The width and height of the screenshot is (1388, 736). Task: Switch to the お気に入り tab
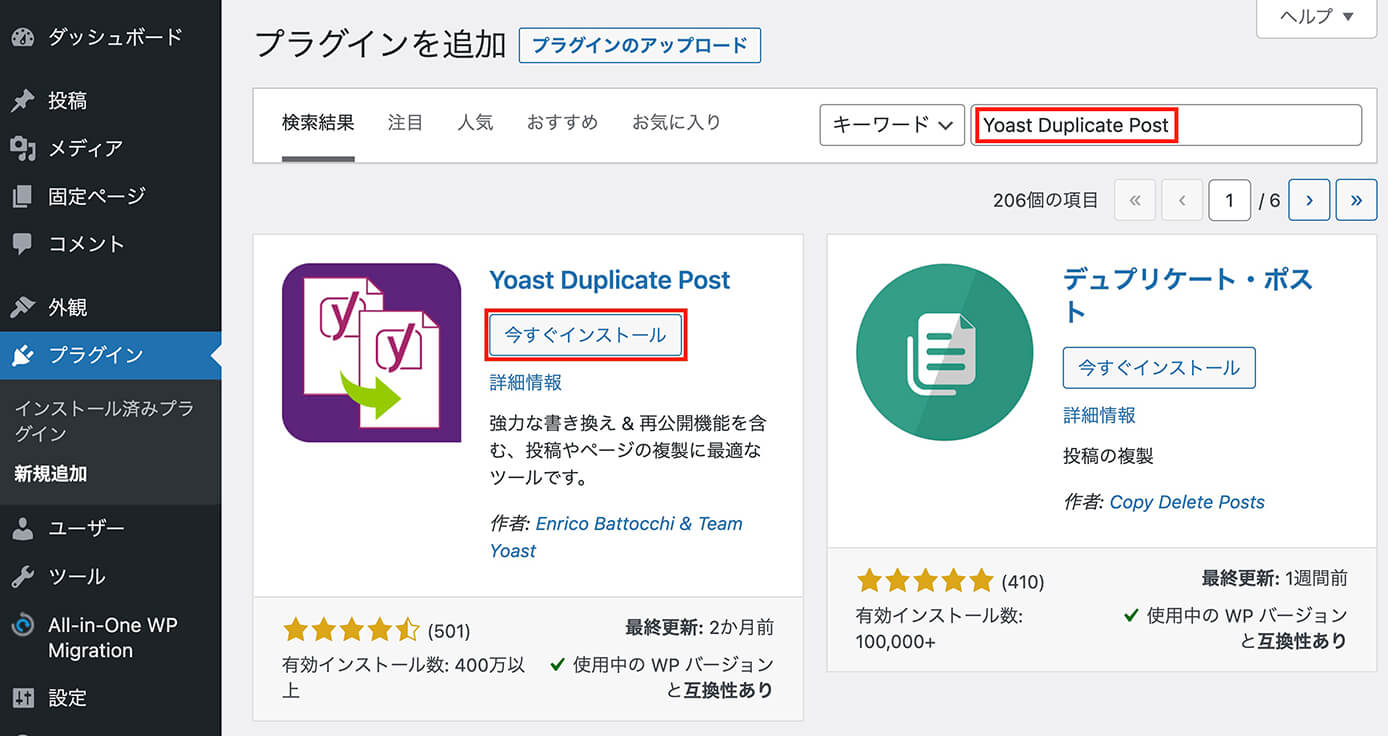(x=676, y=123)
